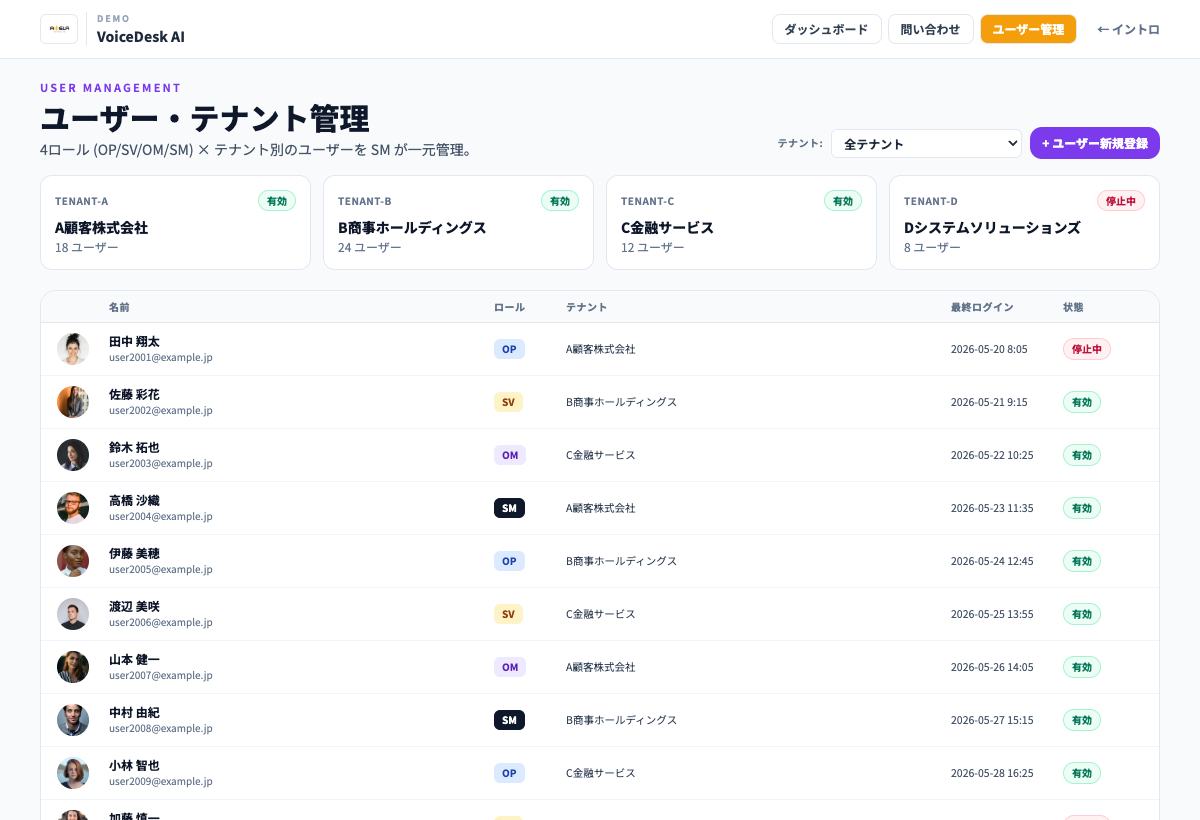Viewport: 1200px width, 820px height.
Task: Click OP role badge for 伊藤 美穂
Action: point(509,561)
